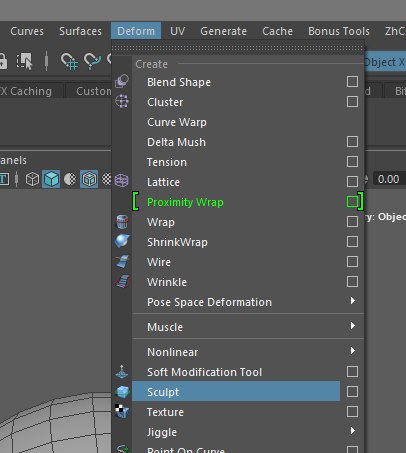Open the Generate menu
The height and width of the screenshot is (453, 406).
coord(223,31)
